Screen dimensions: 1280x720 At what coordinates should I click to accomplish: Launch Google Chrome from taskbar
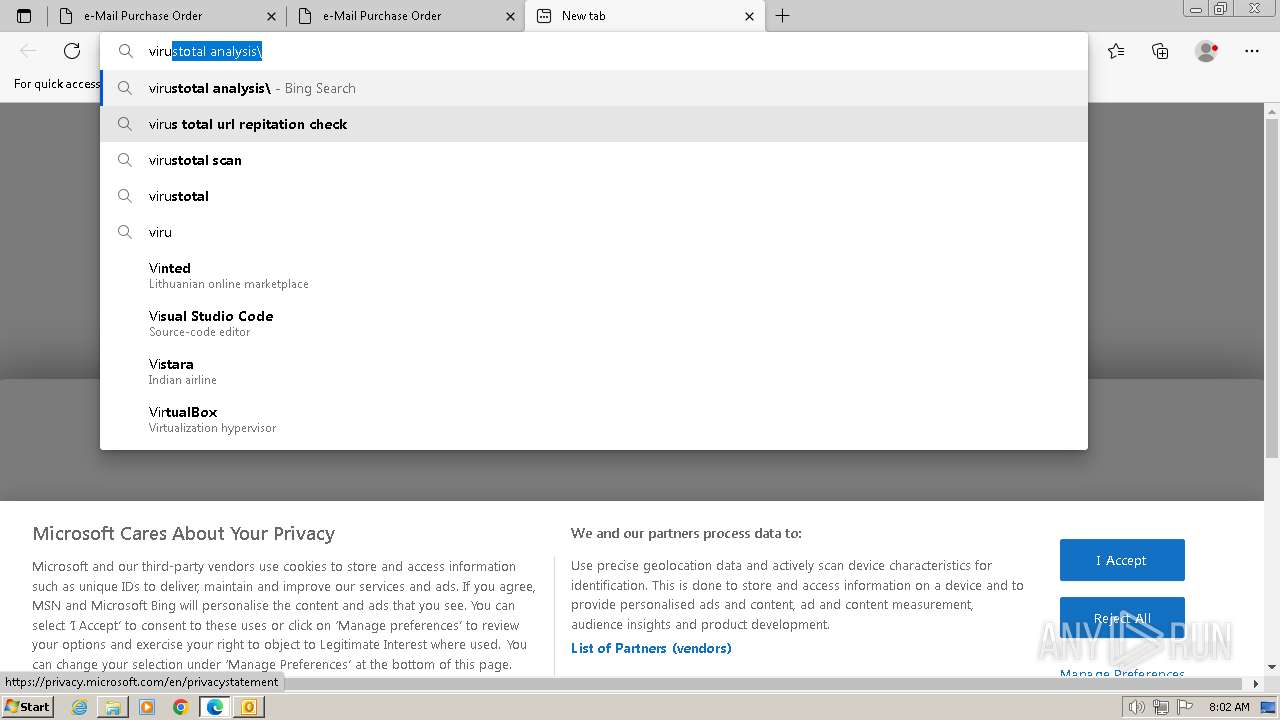[180, 707]
